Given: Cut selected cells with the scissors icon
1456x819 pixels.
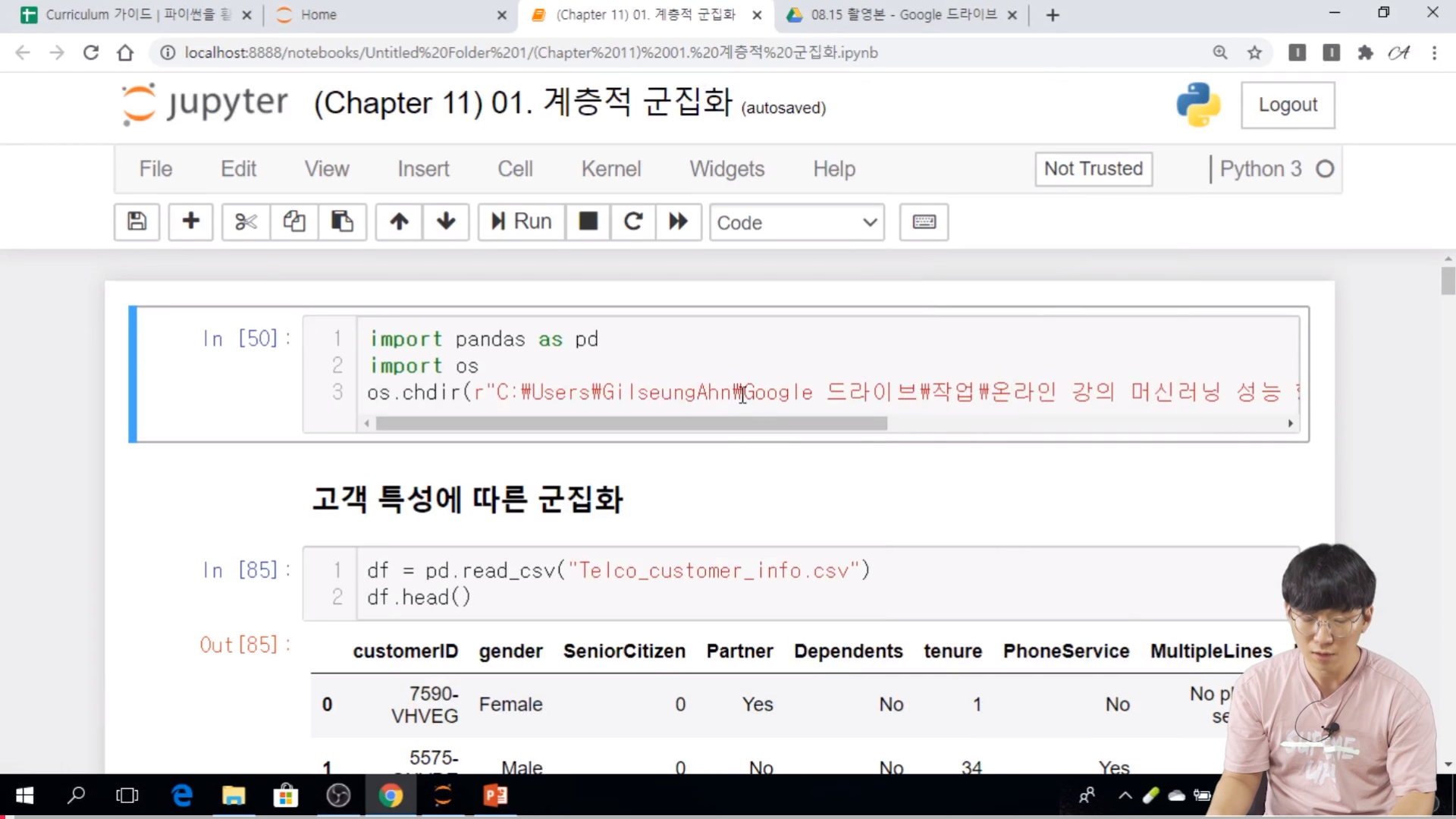Looking at the screenshot, I should coord(246,221).
